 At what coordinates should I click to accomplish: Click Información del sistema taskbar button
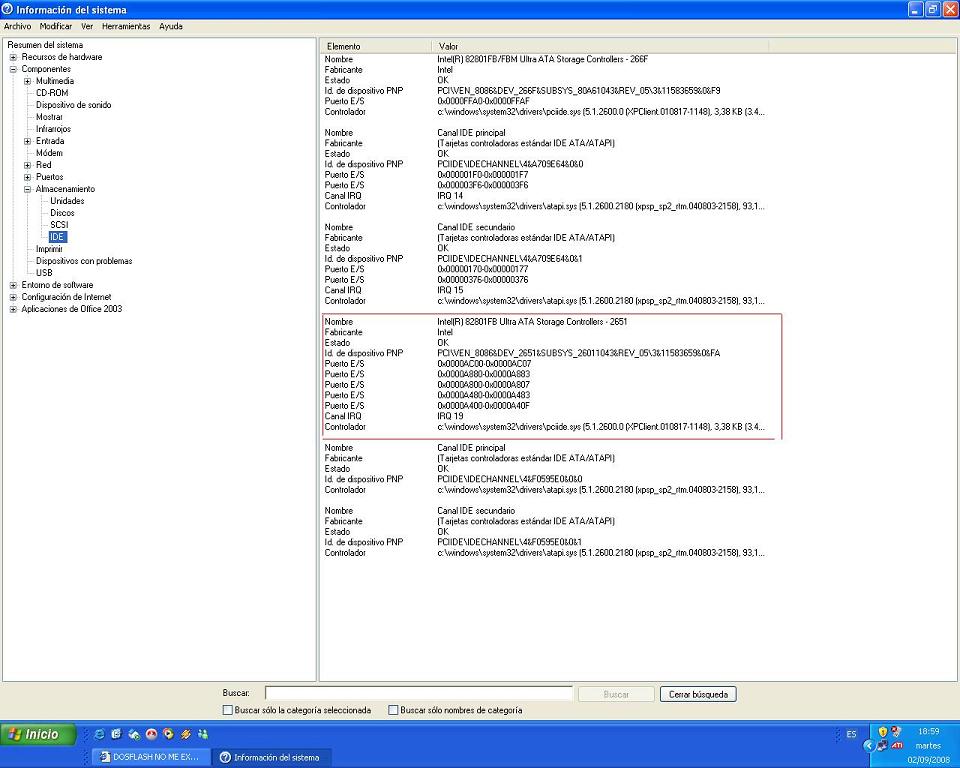click(x=272, y=757)
